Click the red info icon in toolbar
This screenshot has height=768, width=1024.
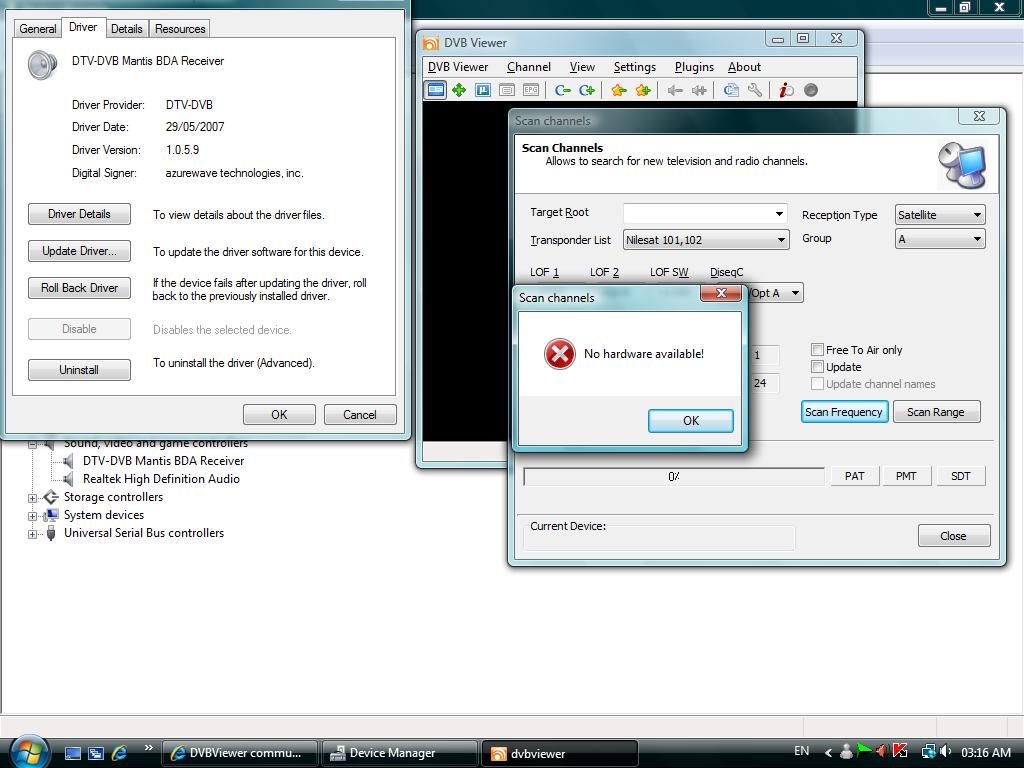click(786, 90)
